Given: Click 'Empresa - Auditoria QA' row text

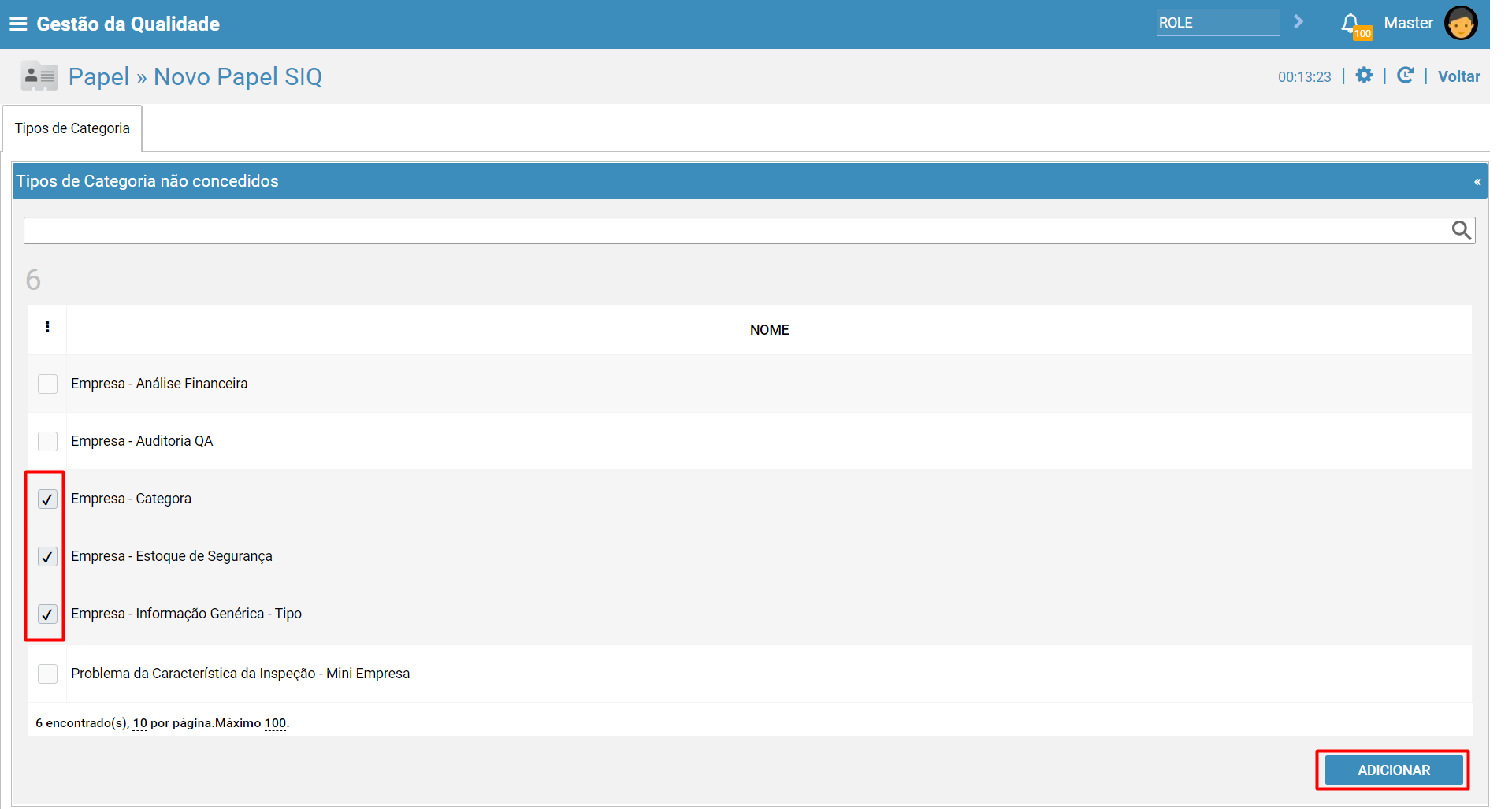Looking at the screenshot, I should pyautogui.click(x=142, y=441).
